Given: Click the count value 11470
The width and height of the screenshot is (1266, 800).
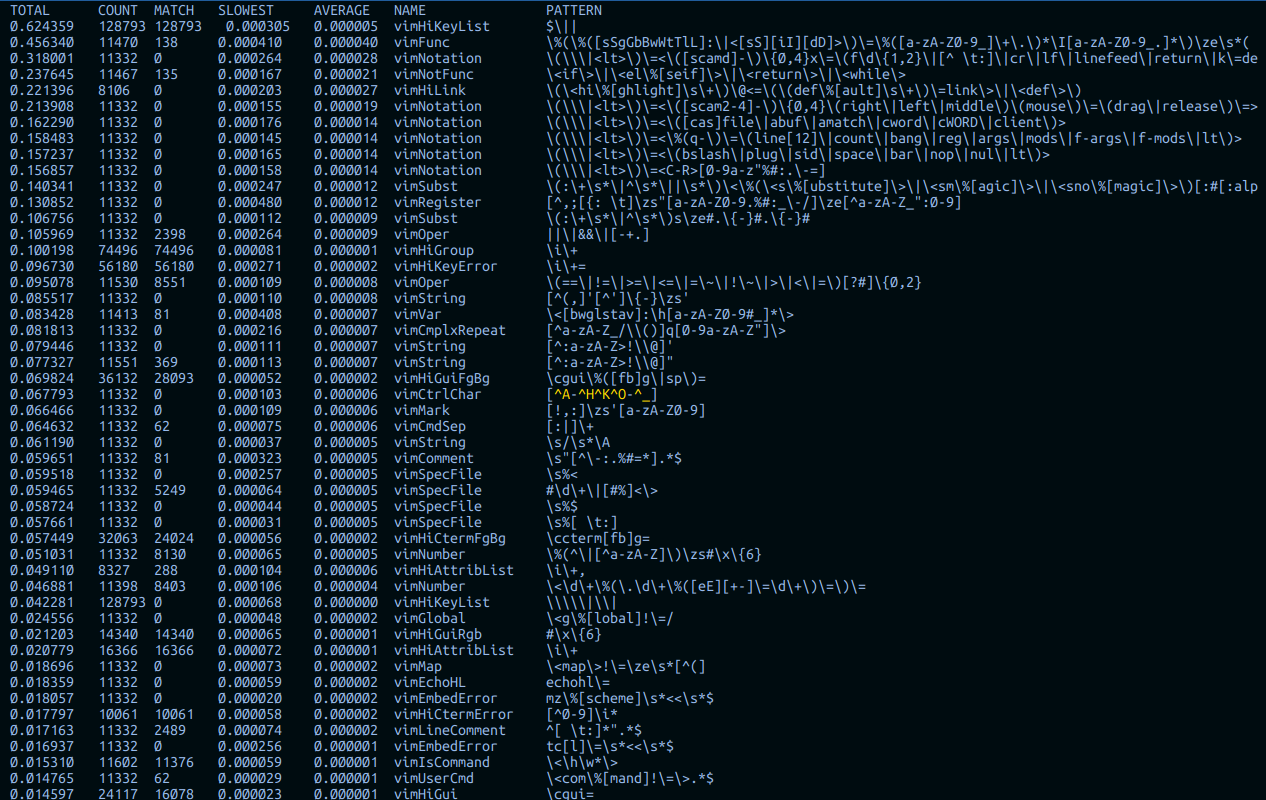Looking at the screenshot, I should click(x=118, y=42).
